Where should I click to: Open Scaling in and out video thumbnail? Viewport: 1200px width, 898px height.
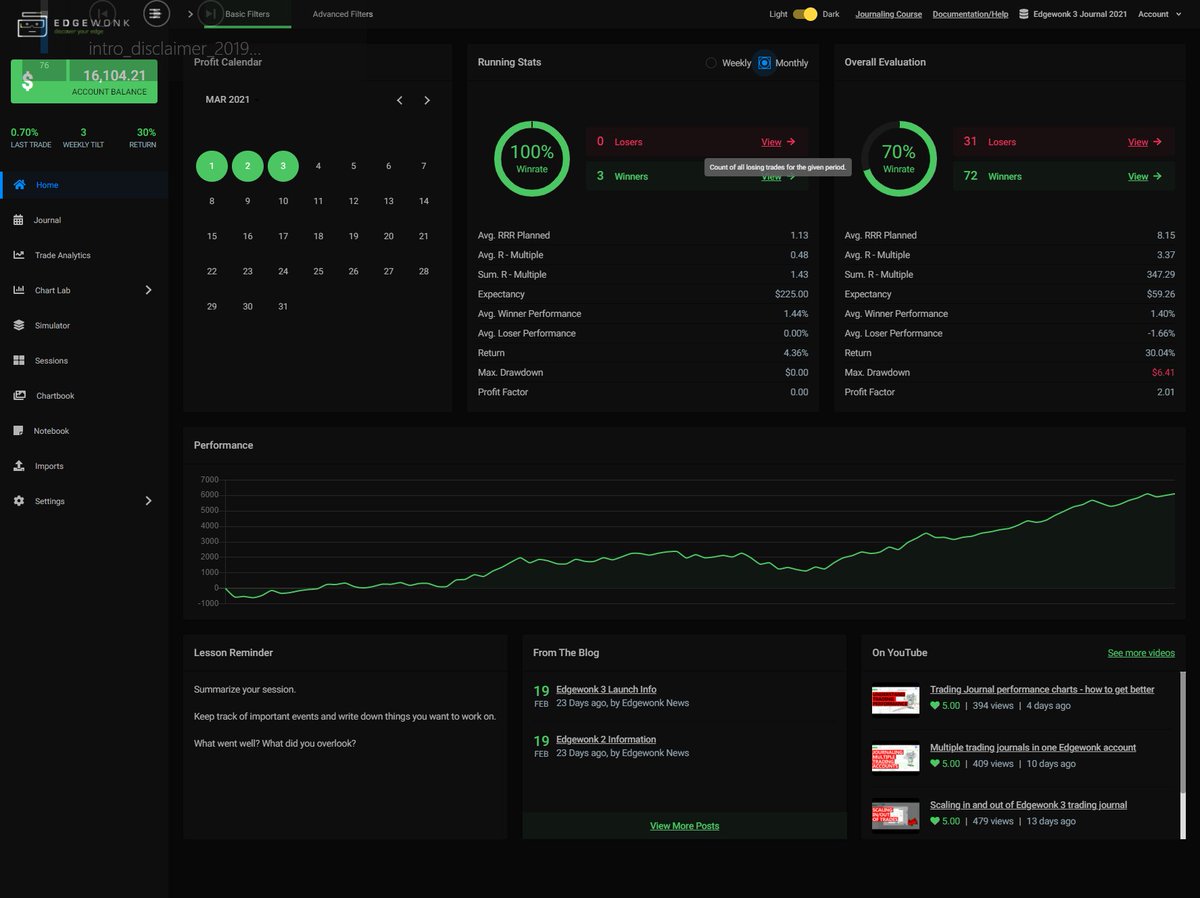[x=895, y=815]
